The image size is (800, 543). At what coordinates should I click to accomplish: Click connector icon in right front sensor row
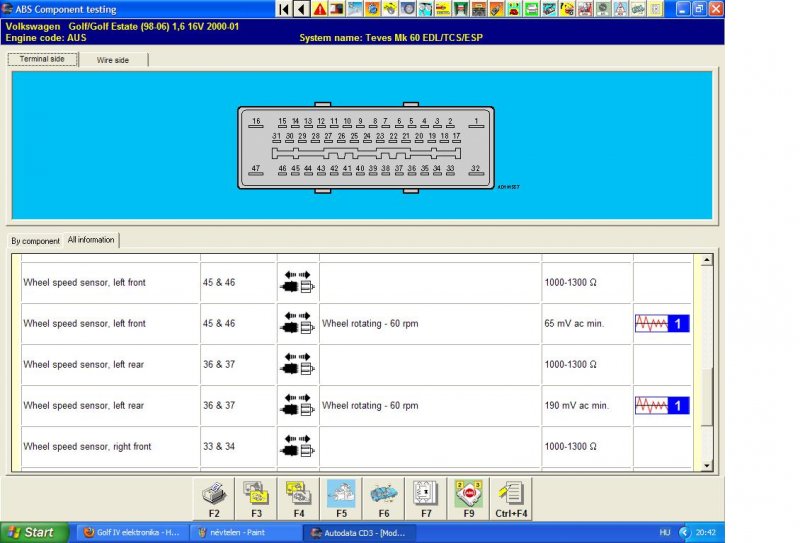[297, 446]
